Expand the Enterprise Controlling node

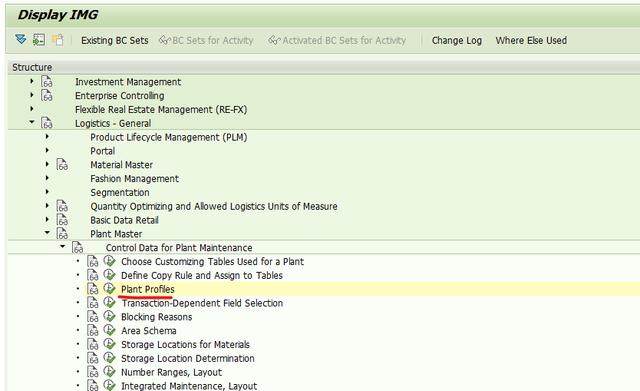click(32, 95)
